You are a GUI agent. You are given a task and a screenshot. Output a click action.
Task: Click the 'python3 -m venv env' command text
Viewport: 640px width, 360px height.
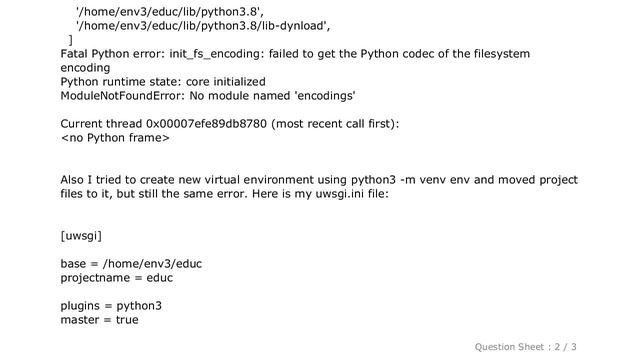point(410,180)
